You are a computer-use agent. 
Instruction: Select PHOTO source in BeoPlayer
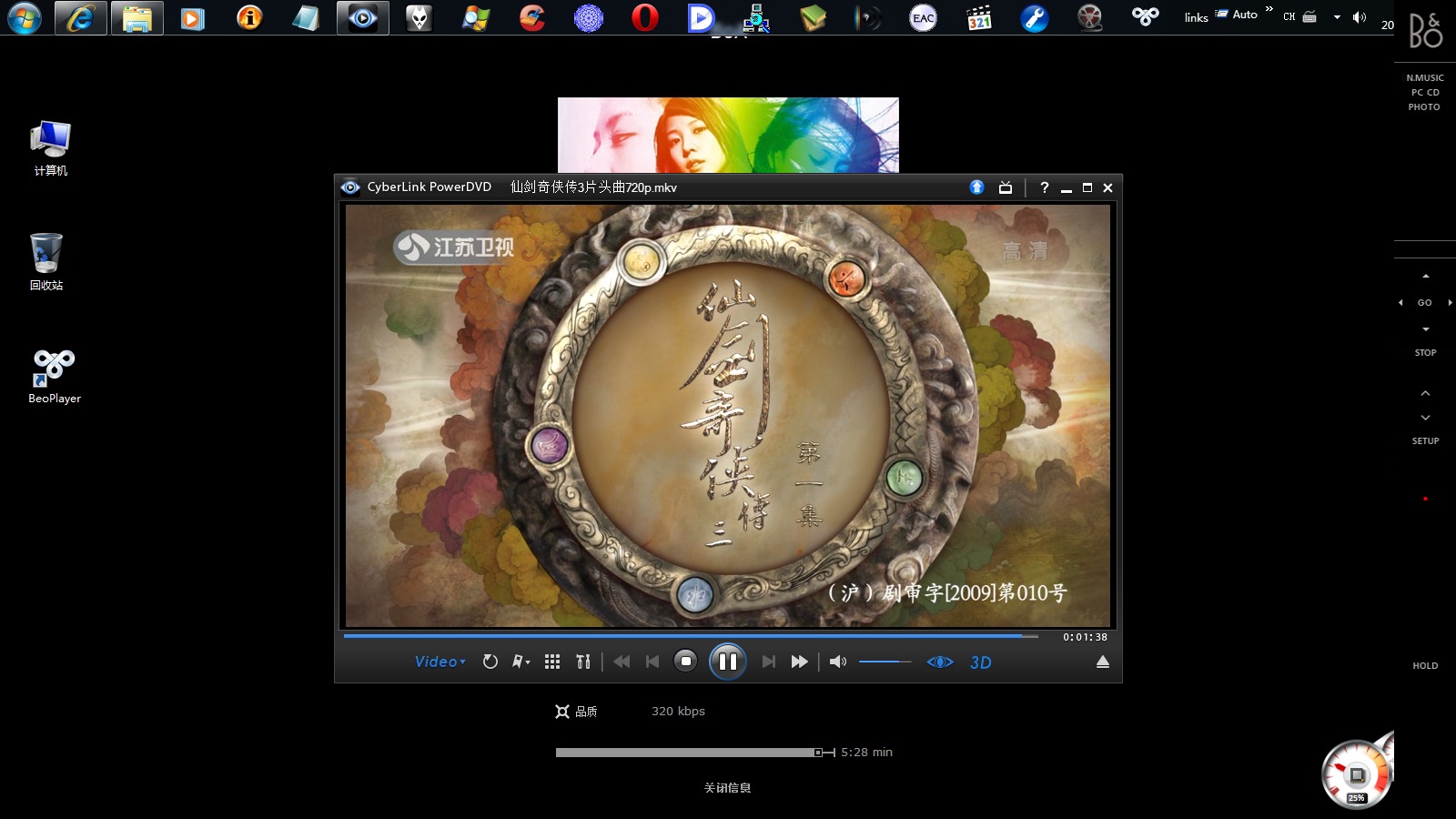[1424, 107]
